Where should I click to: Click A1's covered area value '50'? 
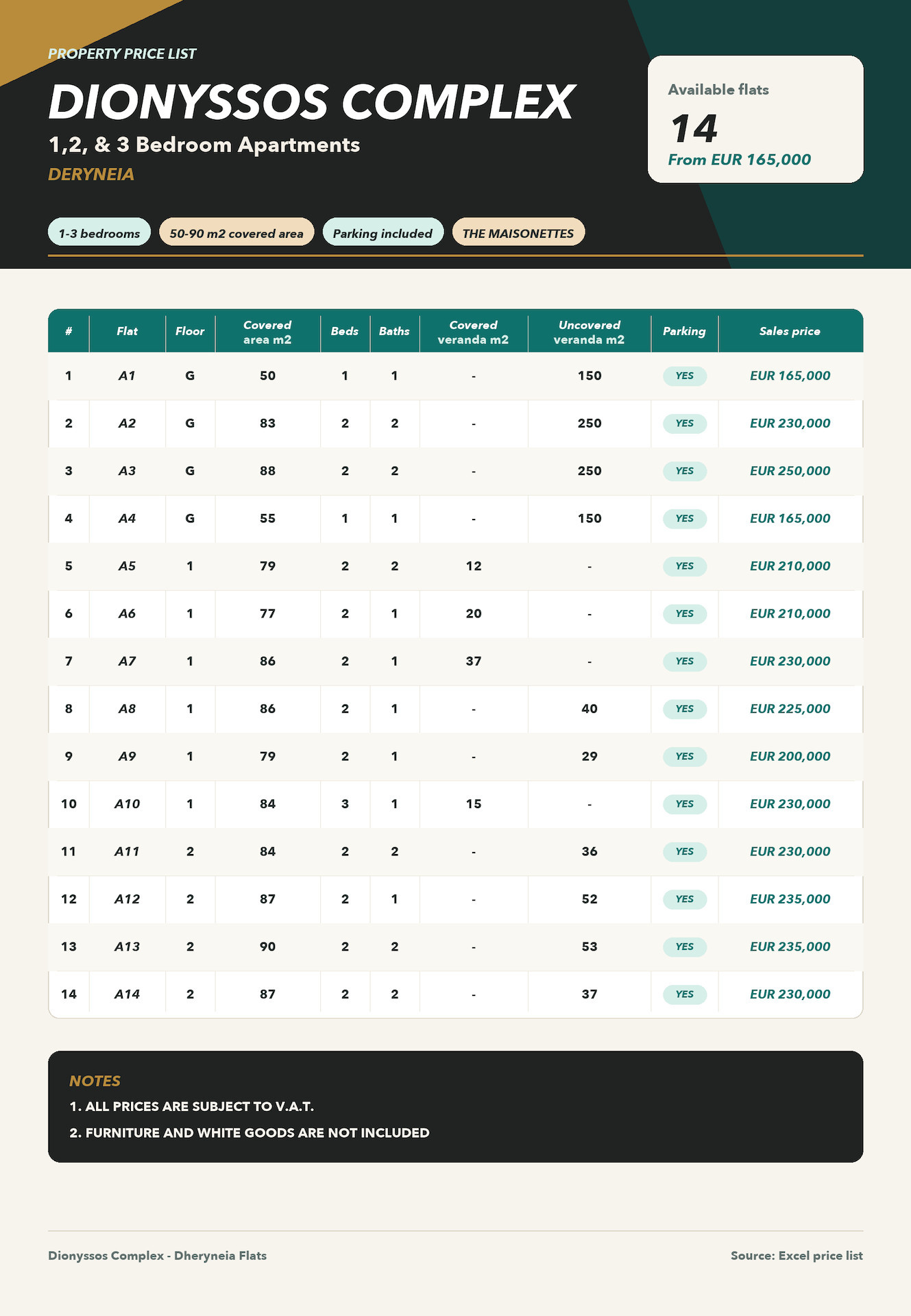(267, 376)
